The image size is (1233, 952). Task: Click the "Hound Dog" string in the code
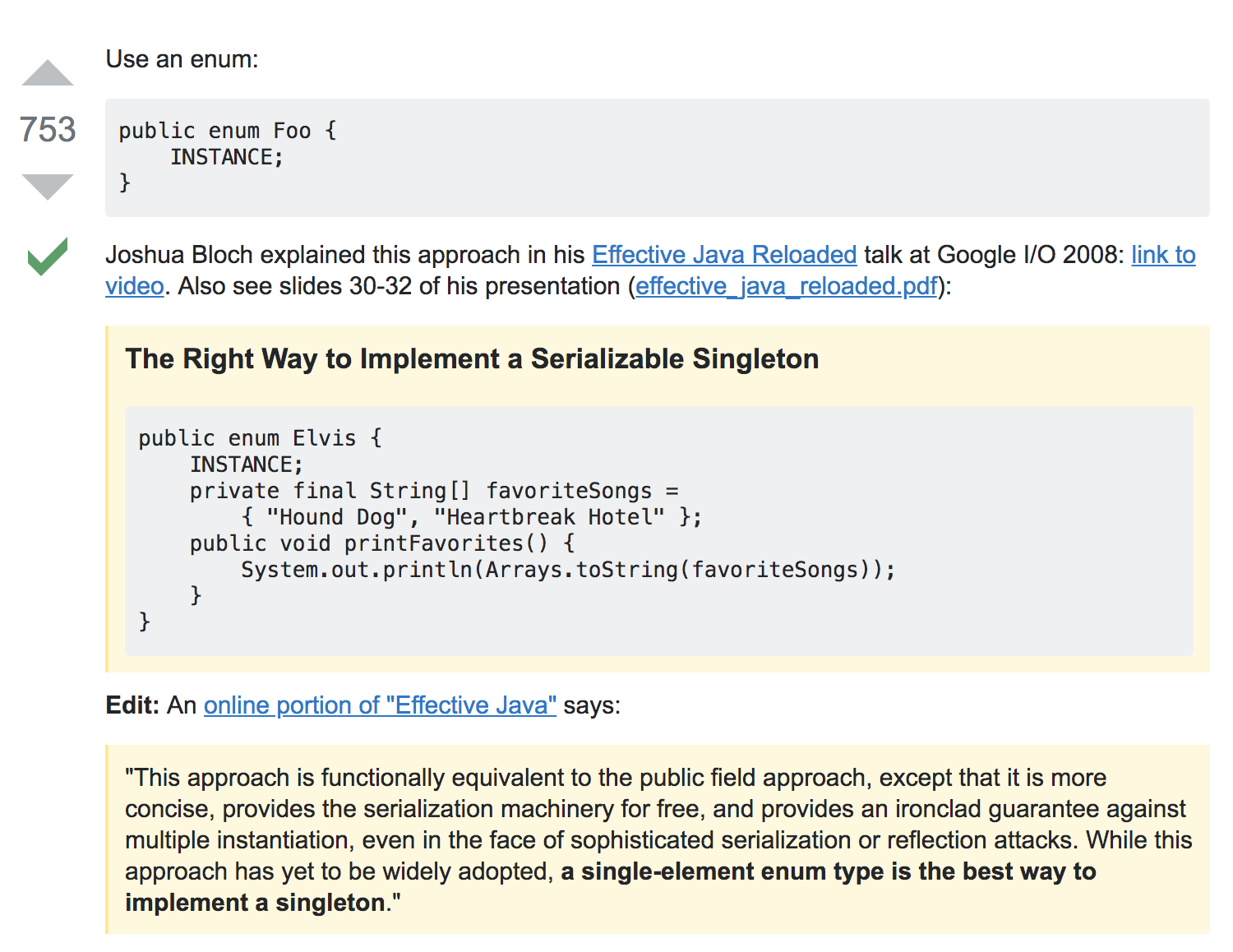coord(337,517)
